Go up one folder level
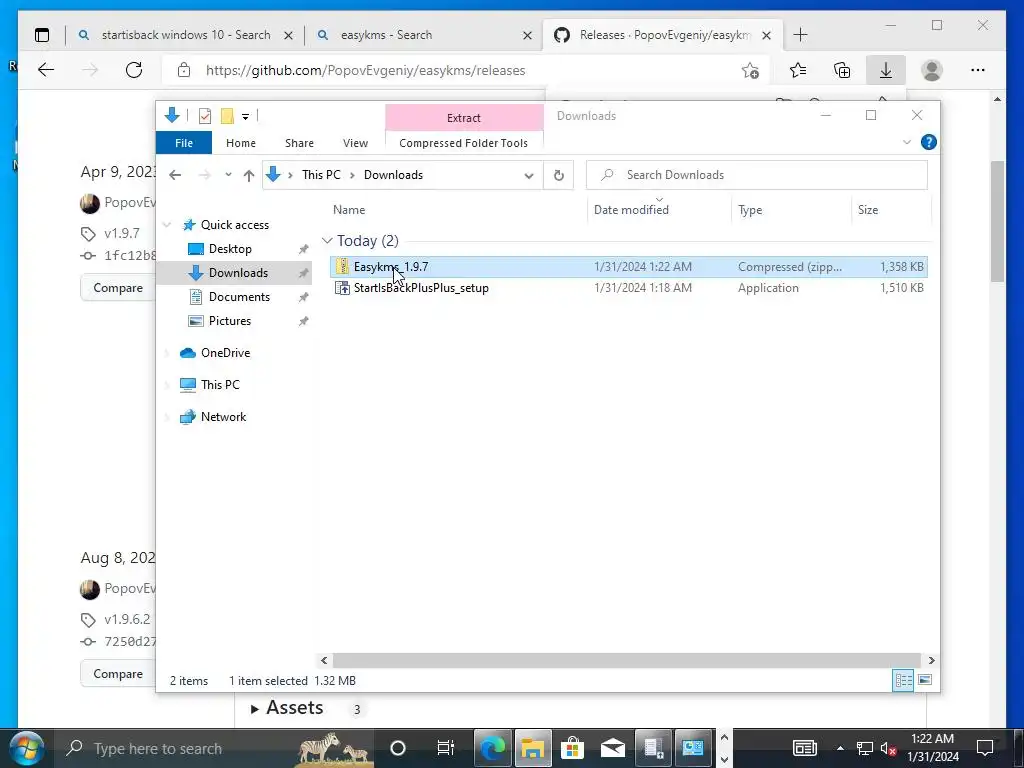 (249, 175)
